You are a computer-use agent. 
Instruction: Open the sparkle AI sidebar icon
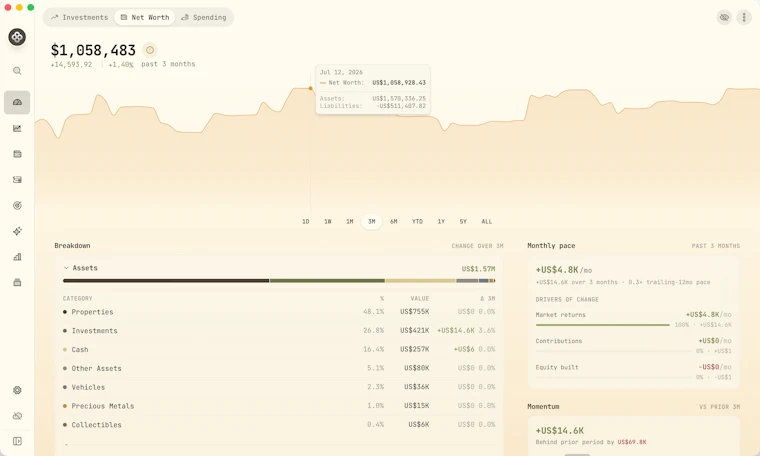[17, 231]
